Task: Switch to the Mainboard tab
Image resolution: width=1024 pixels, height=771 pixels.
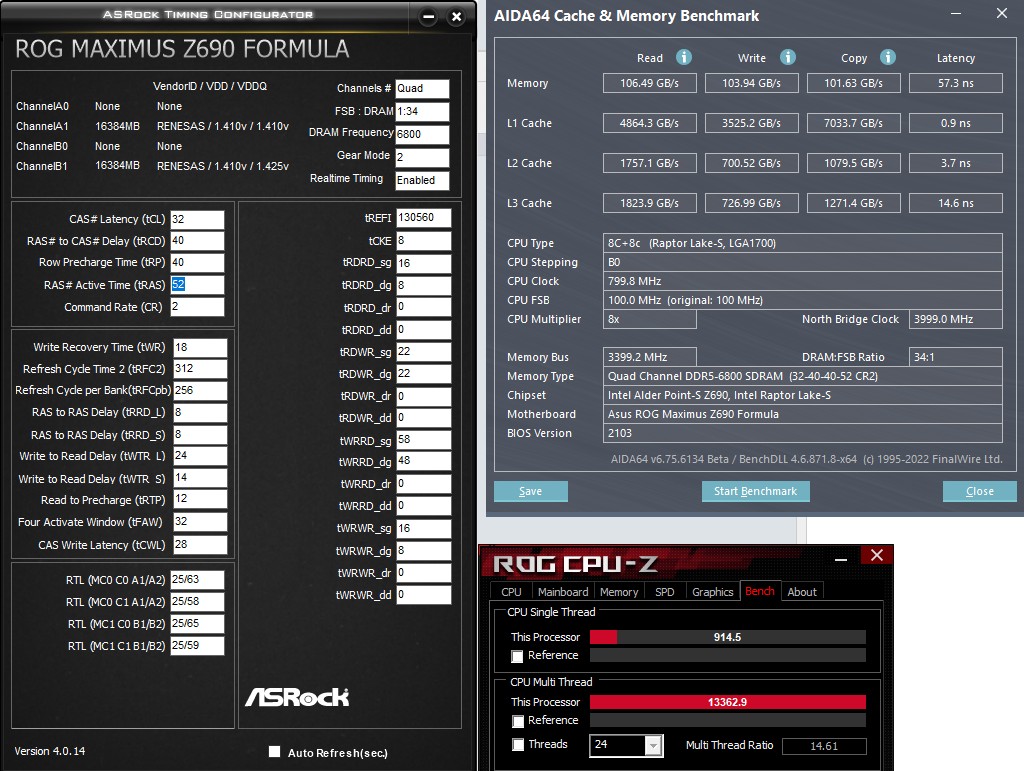Action: (x=563, y=591)
